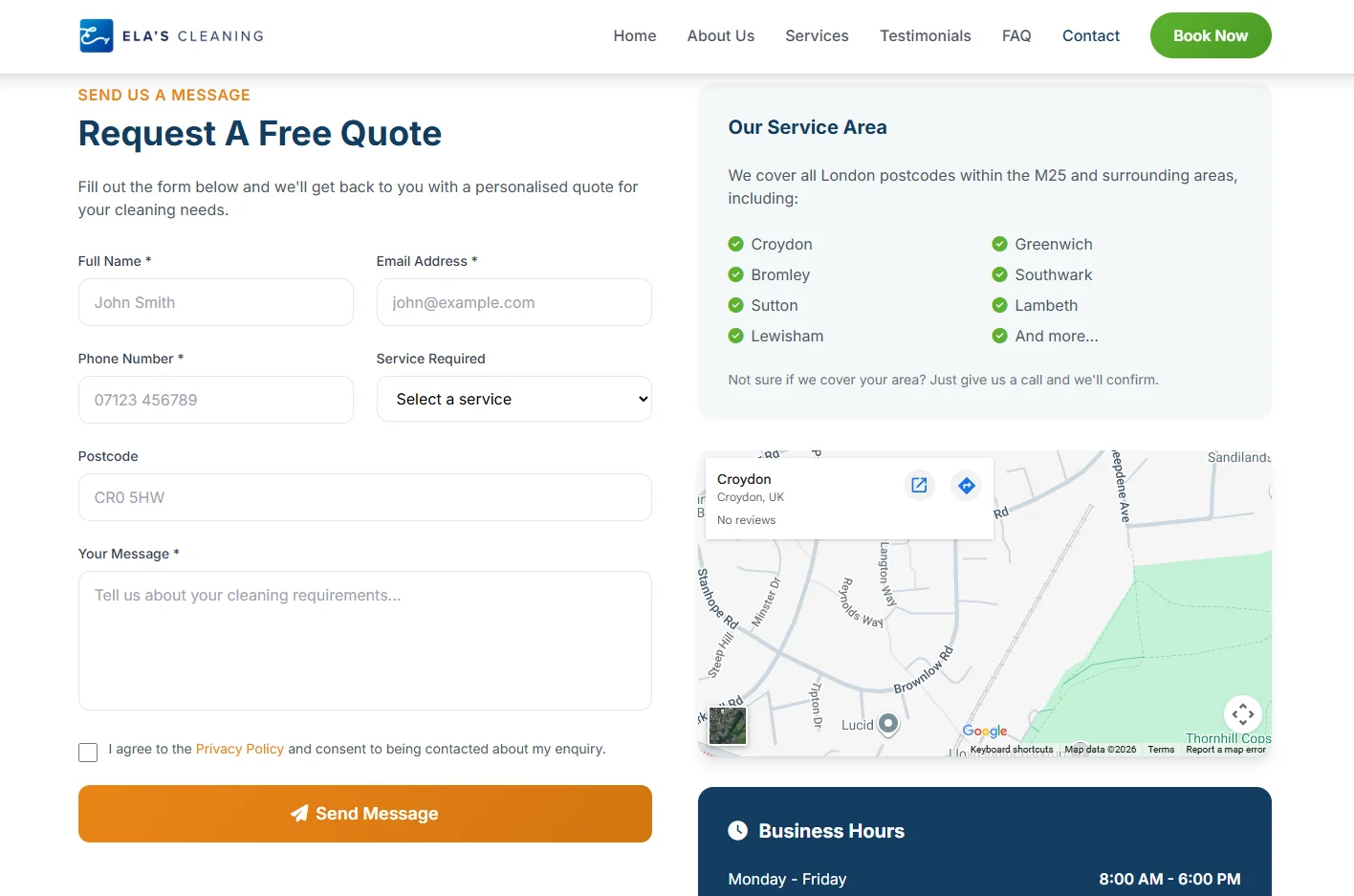
Task: Click the green checkmark next to Croydon
Action: pos(736,244)
